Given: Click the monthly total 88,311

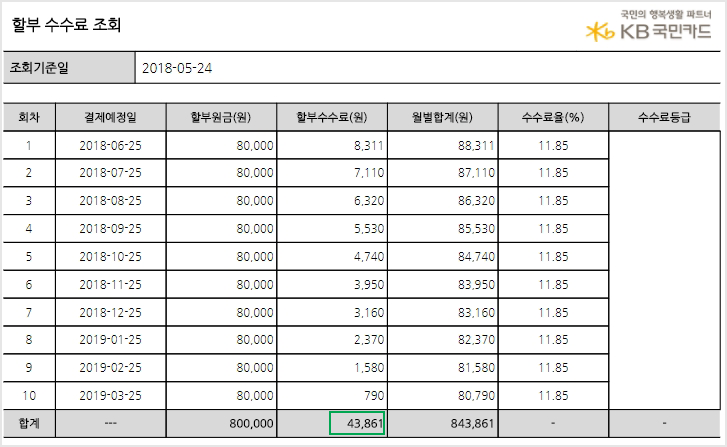Looking at the screenshot, I should pyautogui.click(x=476, y=146).
